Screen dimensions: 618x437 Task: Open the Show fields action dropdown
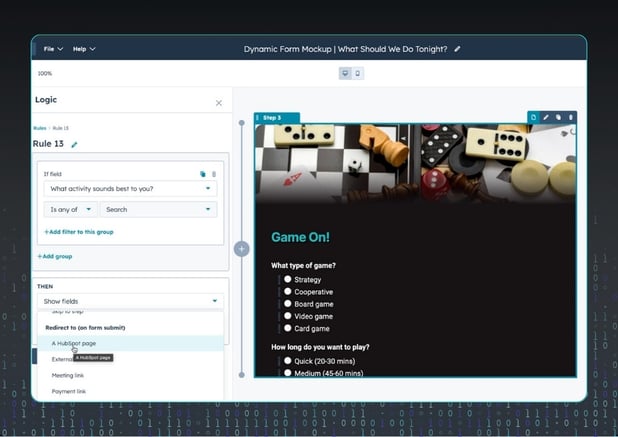pos(130,301)
